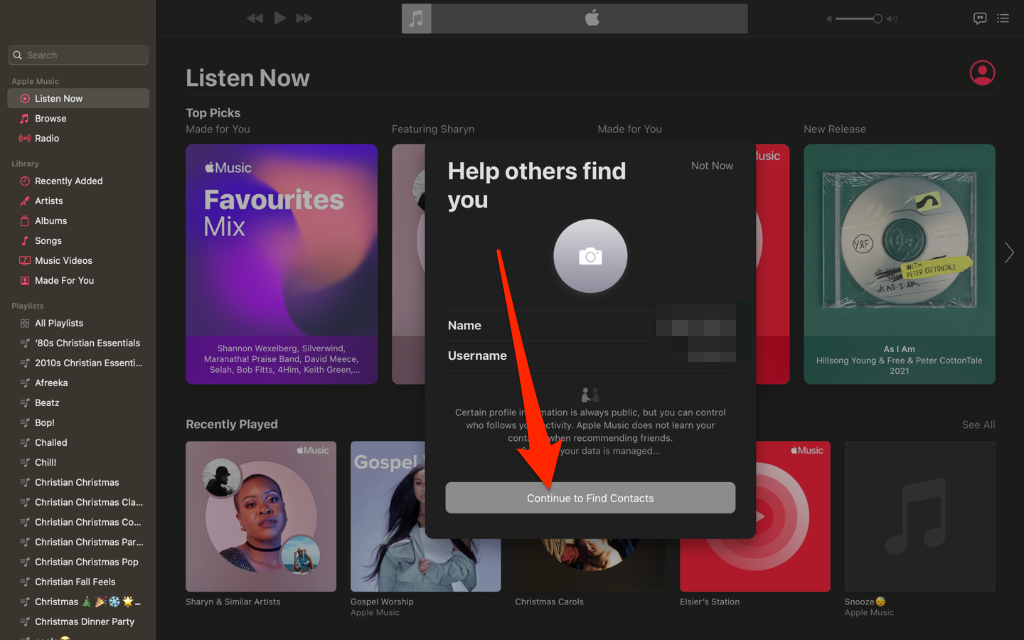Click the Music Videos screen icon

(x=25, y=261)
